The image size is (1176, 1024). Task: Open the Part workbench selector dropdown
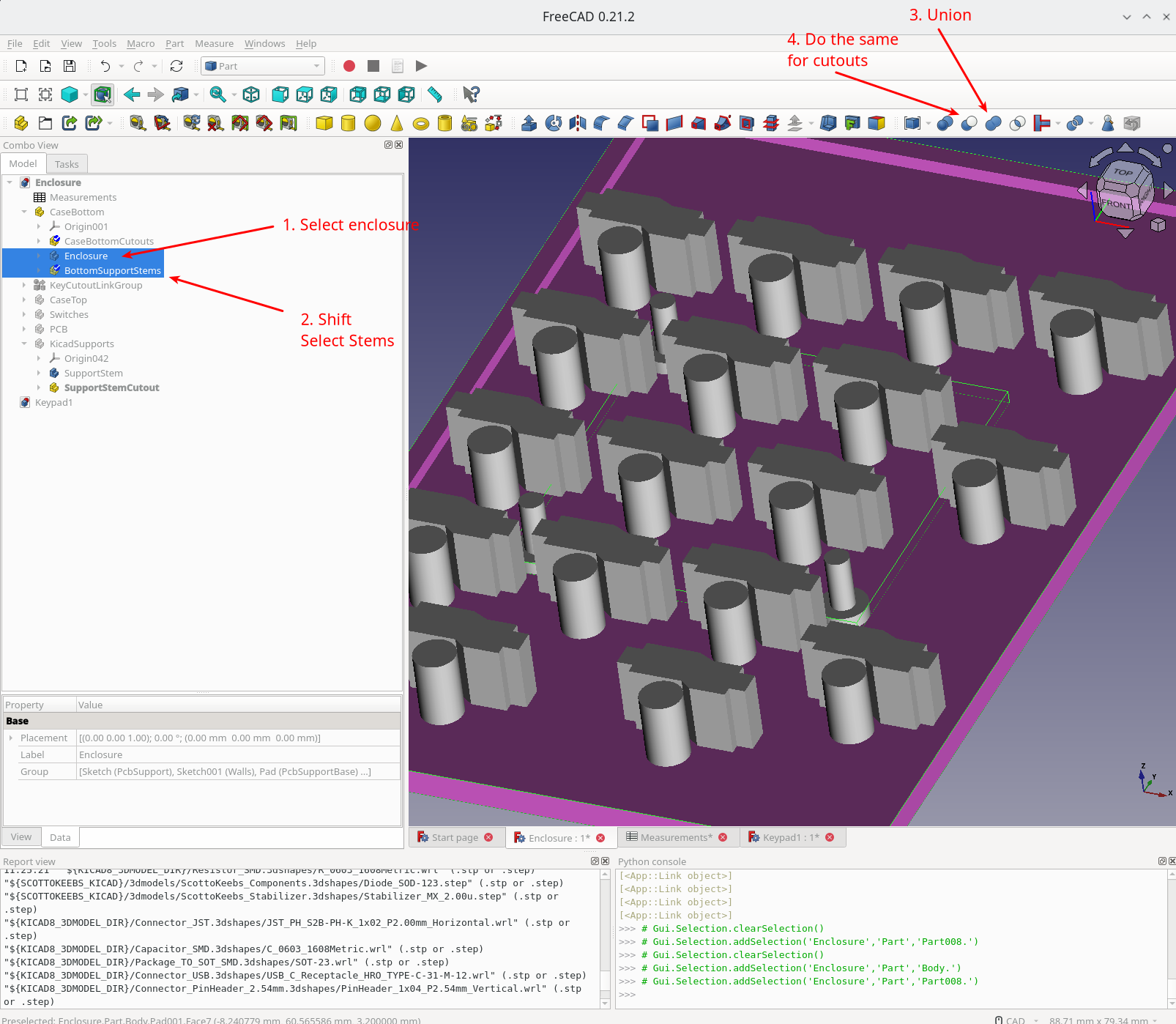pyautogui.click(x=262, y=66)
